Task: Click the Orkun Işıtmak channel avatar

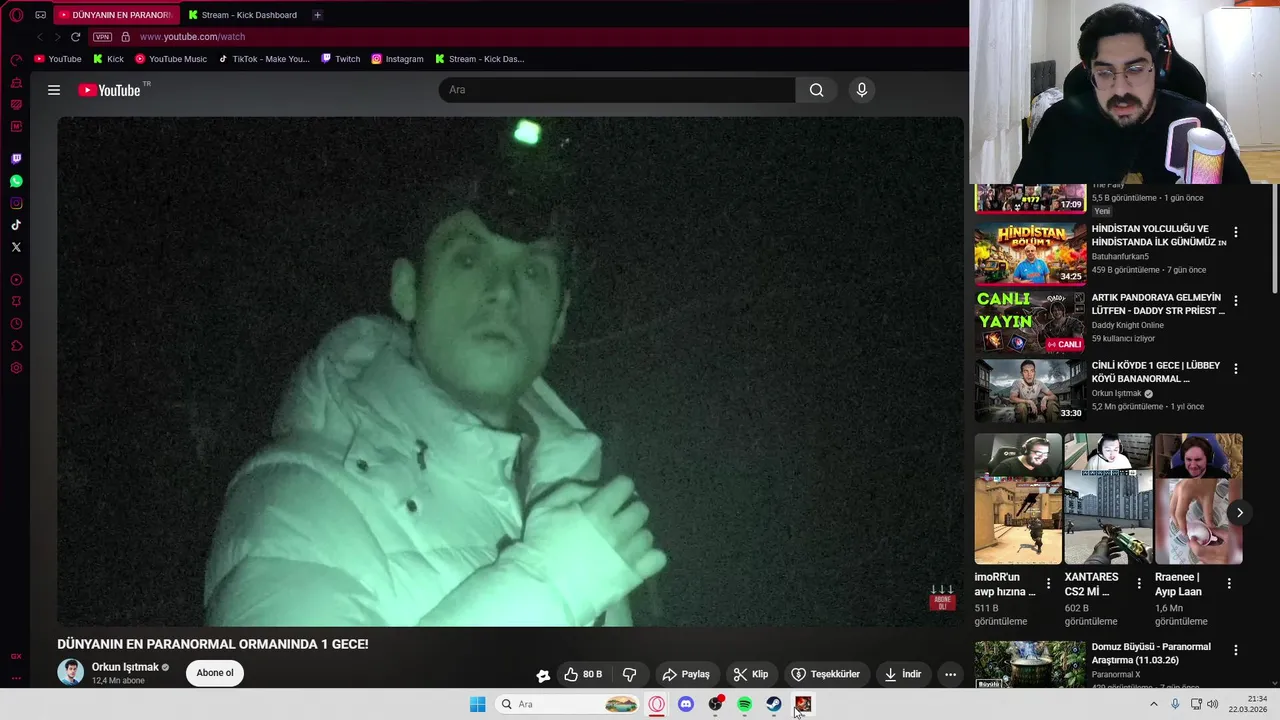Action: pos(71,673)
